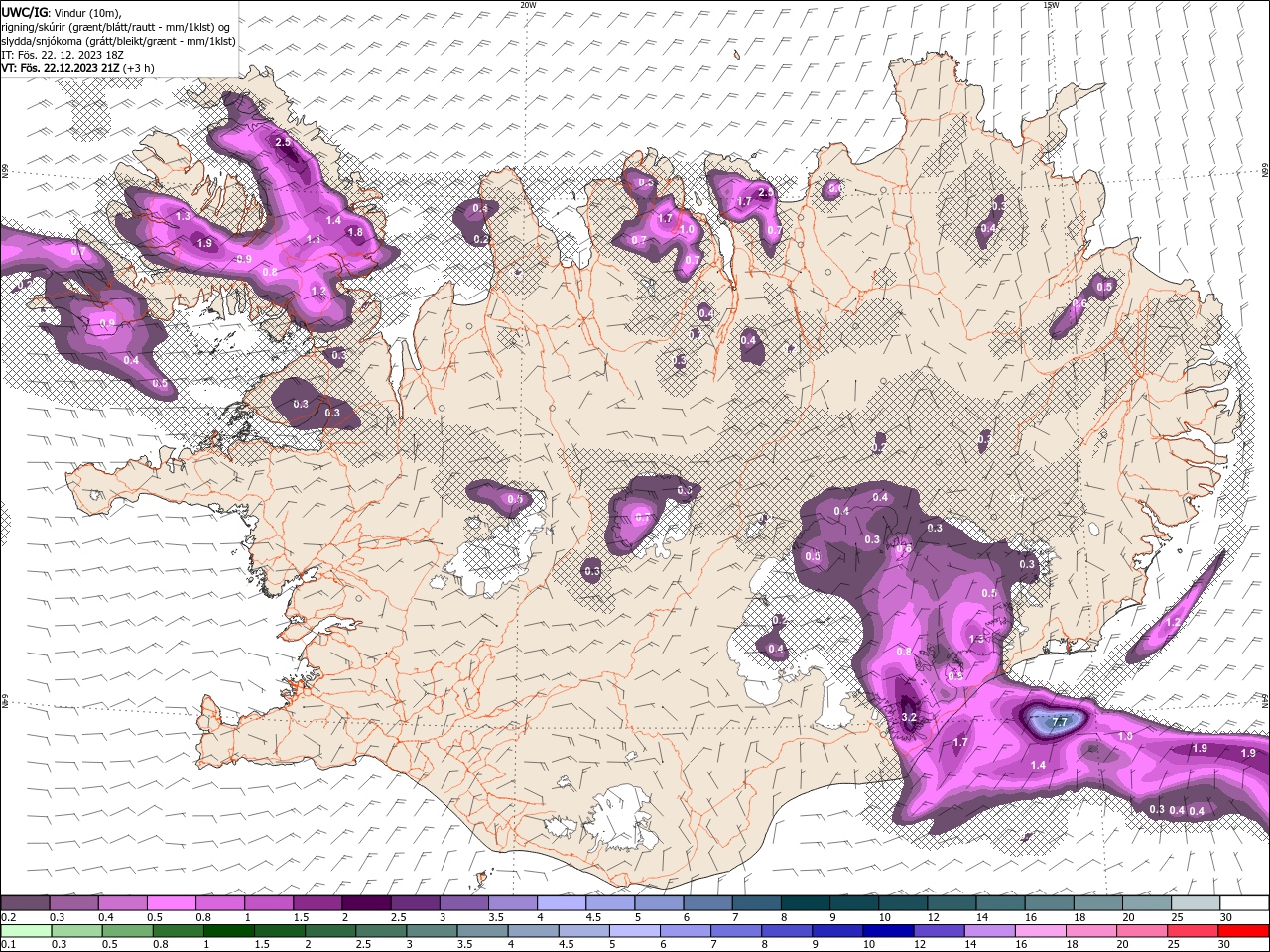Select lower scale swatch between 2.5 and 3
This screenshot has height=952, width=1270.
tap(381, 931)
